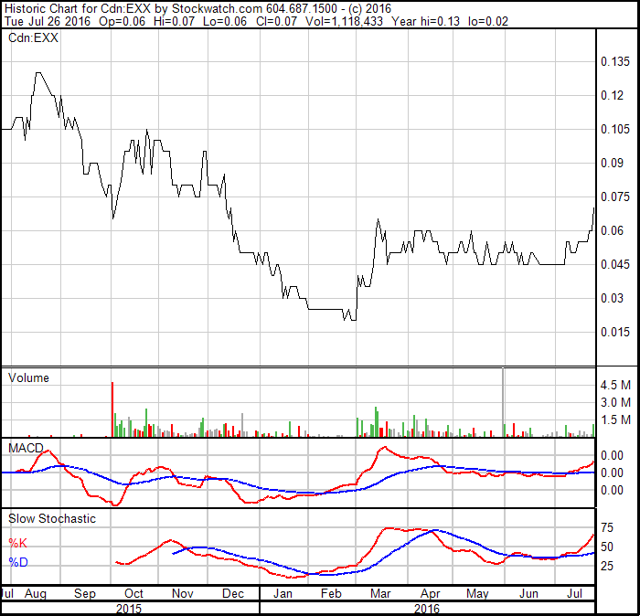Click the 'Apr' month label on time axis
640x616 pixels.
(430, 594)
